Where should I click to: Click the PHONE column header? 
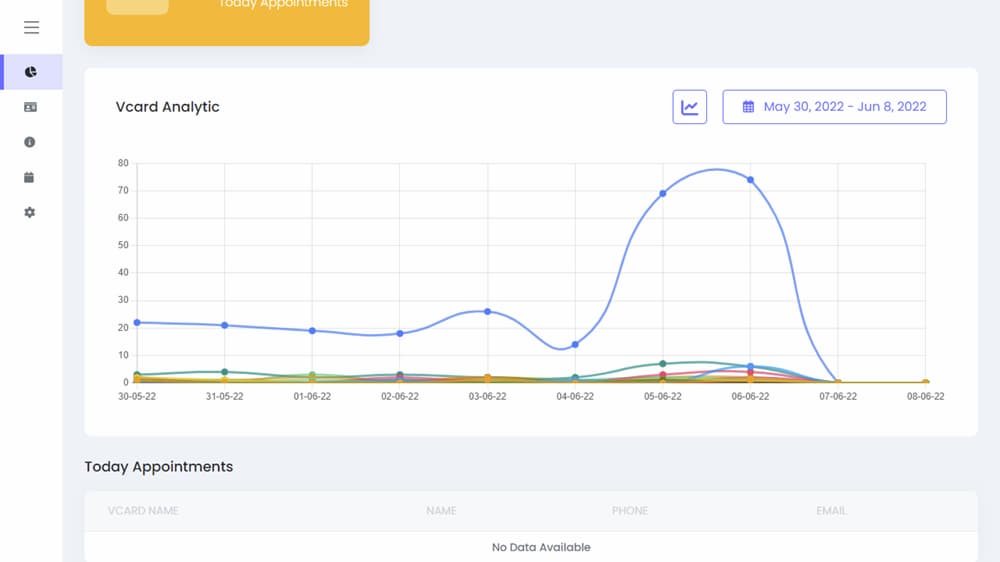click(630, 511)
